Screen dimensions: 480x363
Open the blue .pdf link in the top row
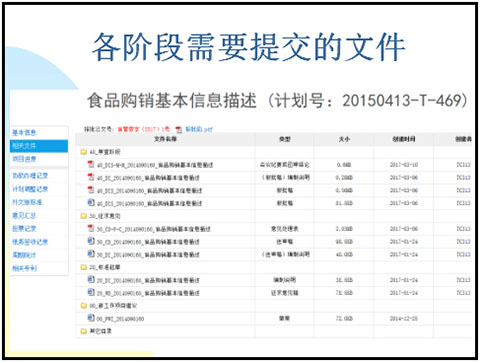point(199,129)
